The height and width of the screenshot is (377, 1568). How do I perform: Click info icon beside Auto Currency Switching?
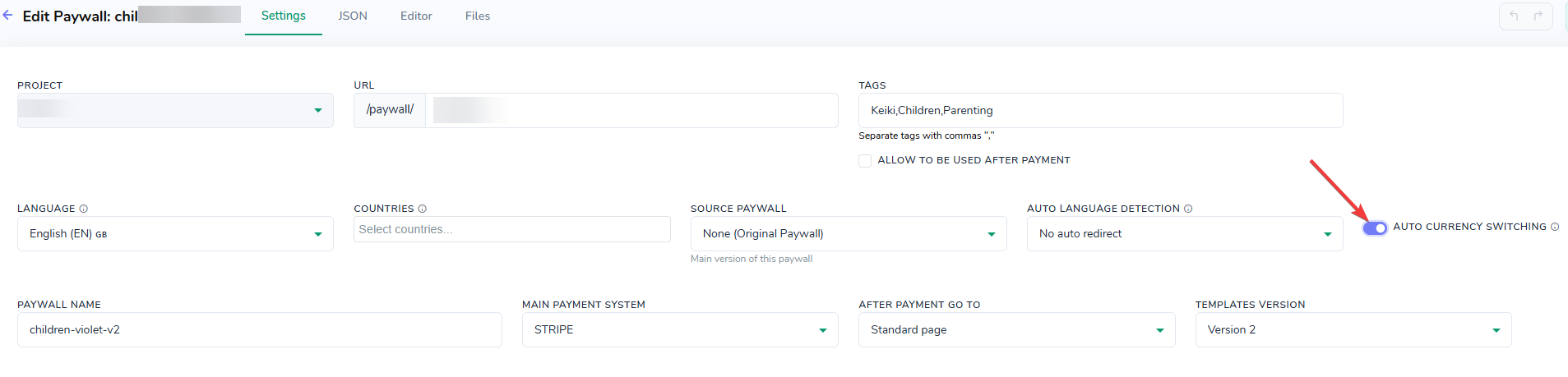[1555, 227]
